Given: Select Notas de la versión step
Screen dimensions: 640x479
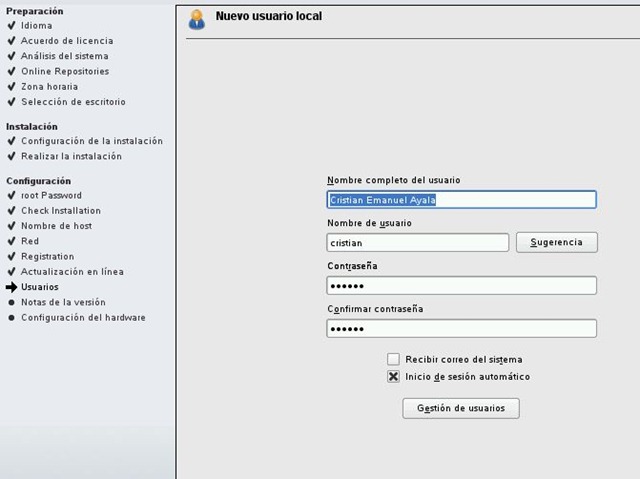Looking at the screenshot, I should pyautogui.click(x=63, y=302).
